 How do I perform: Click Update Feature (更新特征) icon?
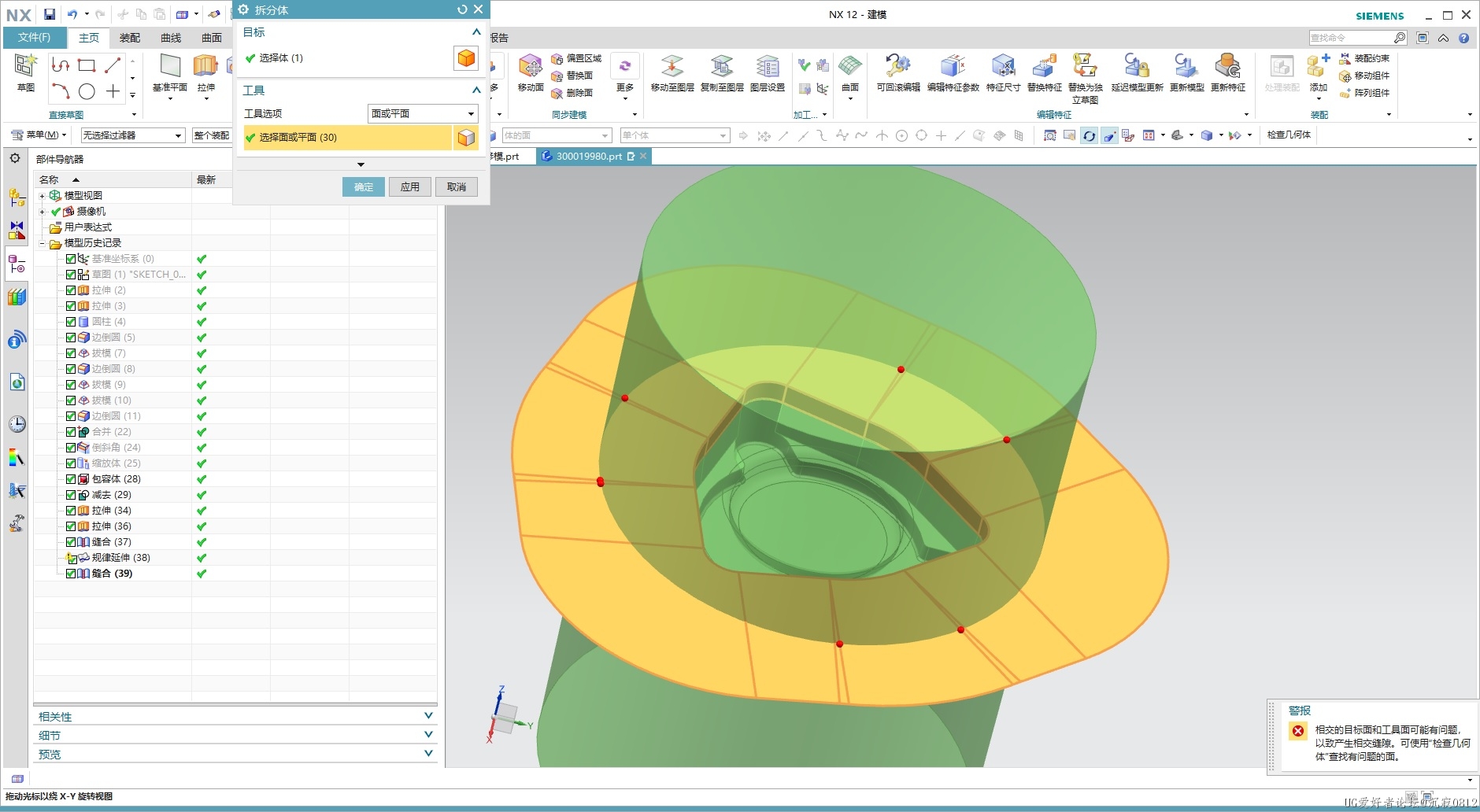[x=1227, y=66]
